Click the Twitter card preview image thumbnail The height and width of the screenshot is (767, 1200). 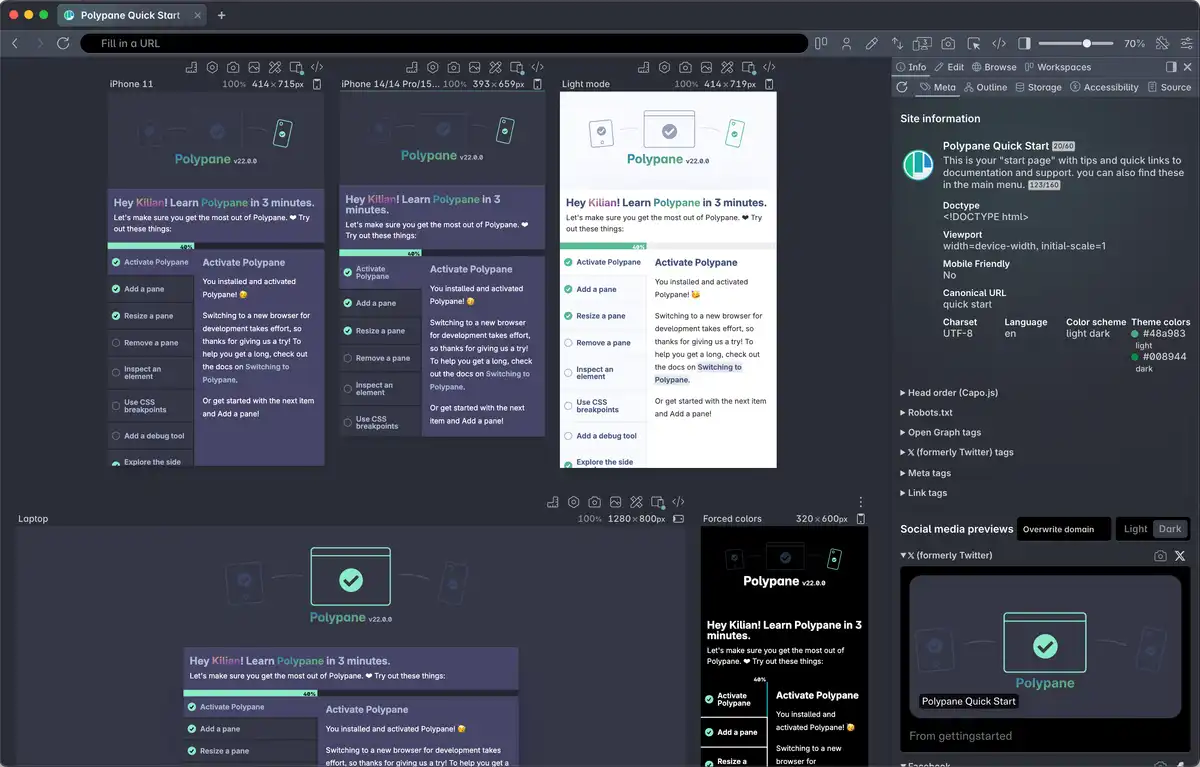point(1045,645)
